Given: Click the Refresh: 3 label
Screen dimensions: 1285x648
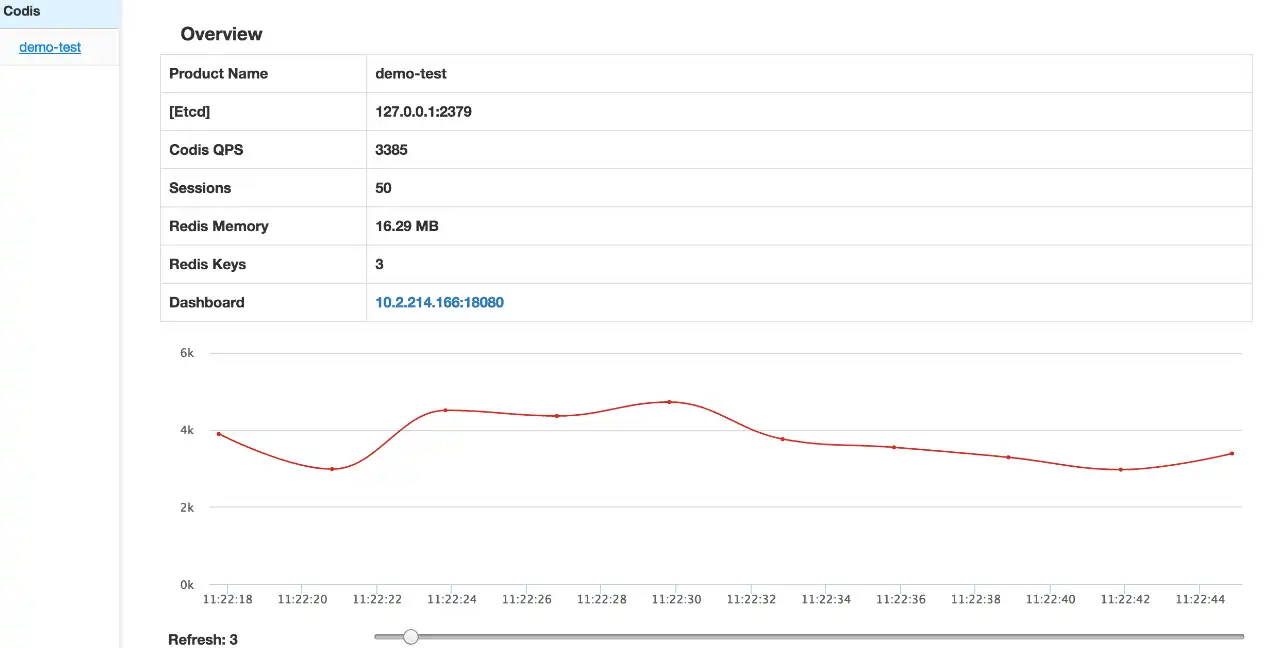Looking at the screenshot, I should (203, 640).
